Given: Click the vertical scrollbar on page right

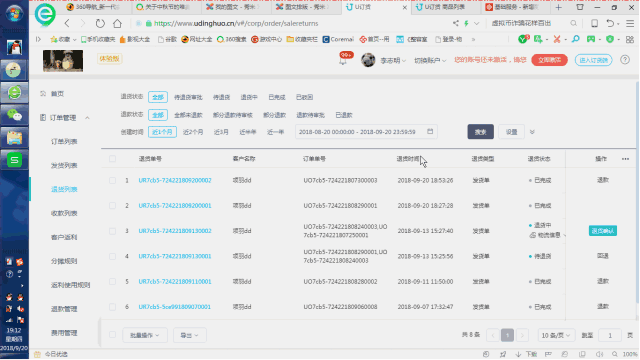Looking at the screenshot, I should pos(637,192).
